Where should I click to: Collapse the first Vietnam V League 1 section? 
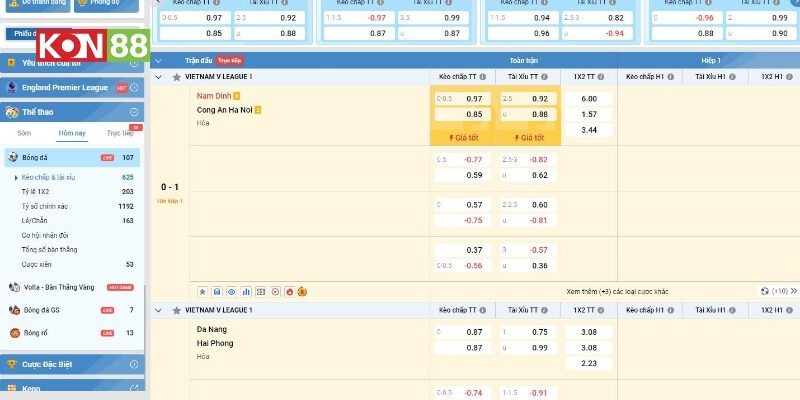[x=158, y=77]
